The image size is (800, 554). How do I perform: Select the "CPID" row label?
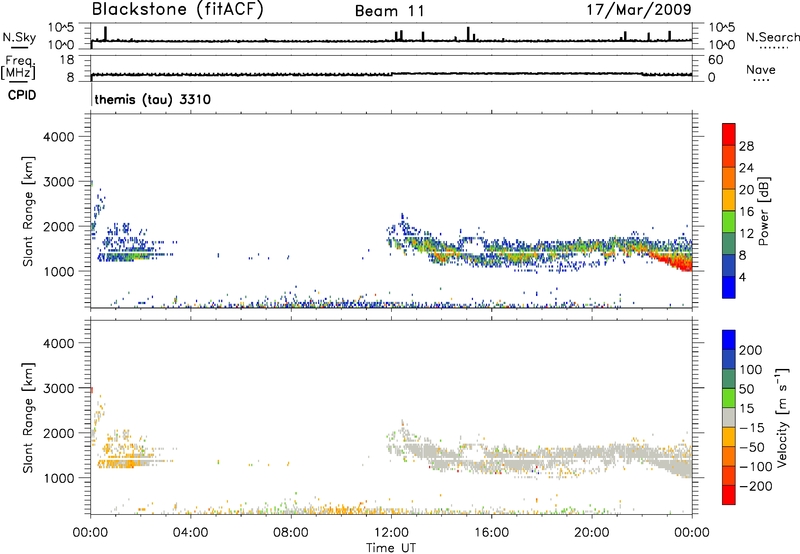point(22,95)
